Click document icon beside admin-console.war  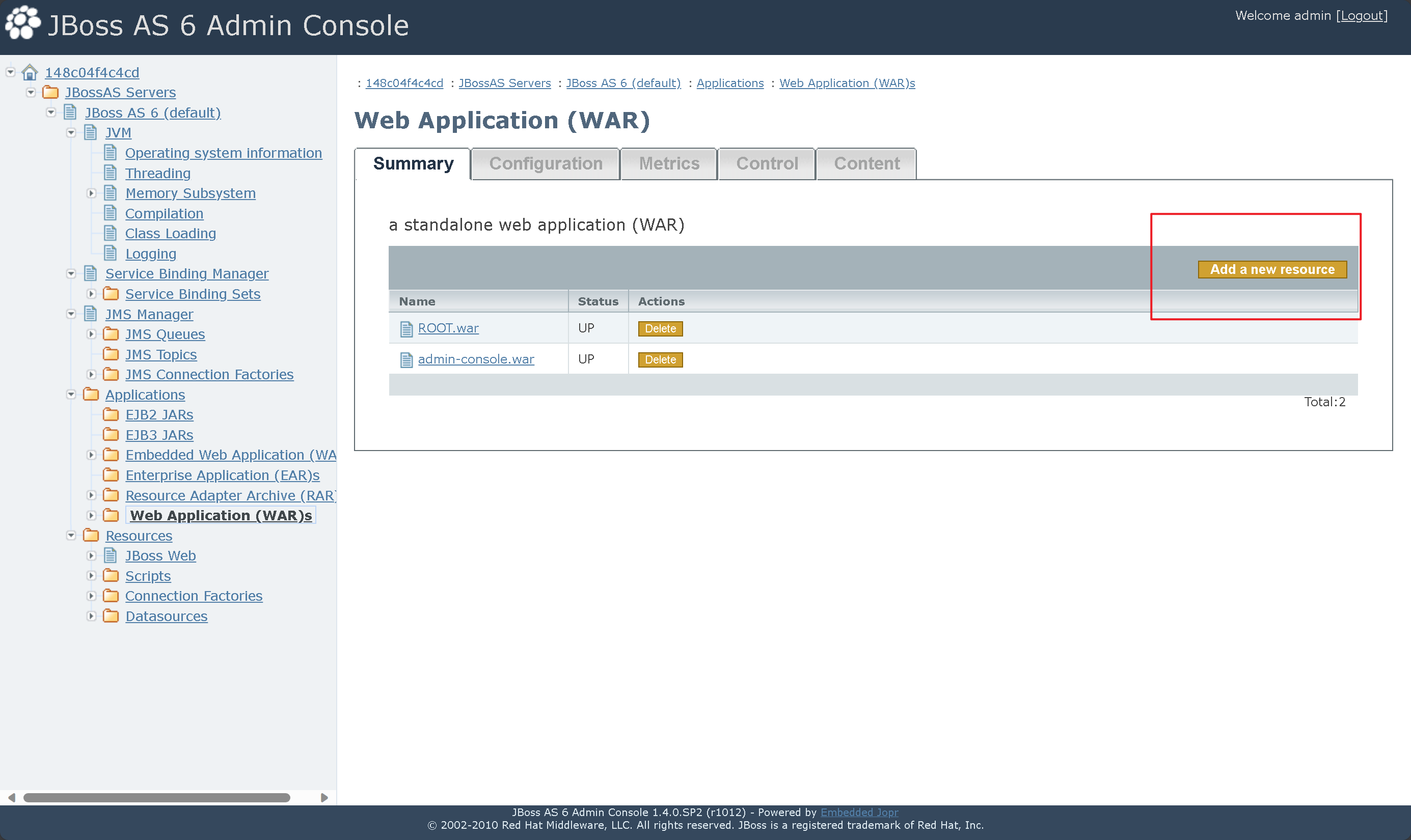[406, 360]
